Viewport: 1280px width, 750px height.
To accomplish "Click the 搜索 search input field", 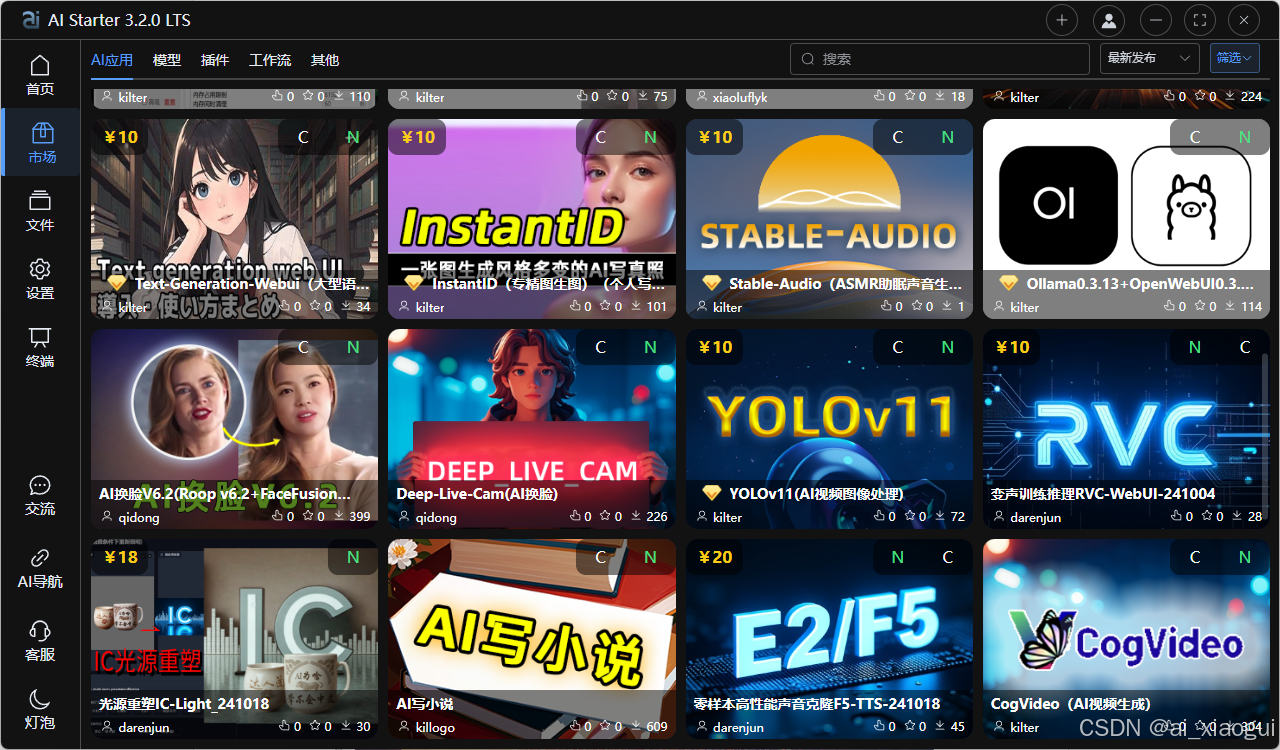I will click(x=940, y=59).
